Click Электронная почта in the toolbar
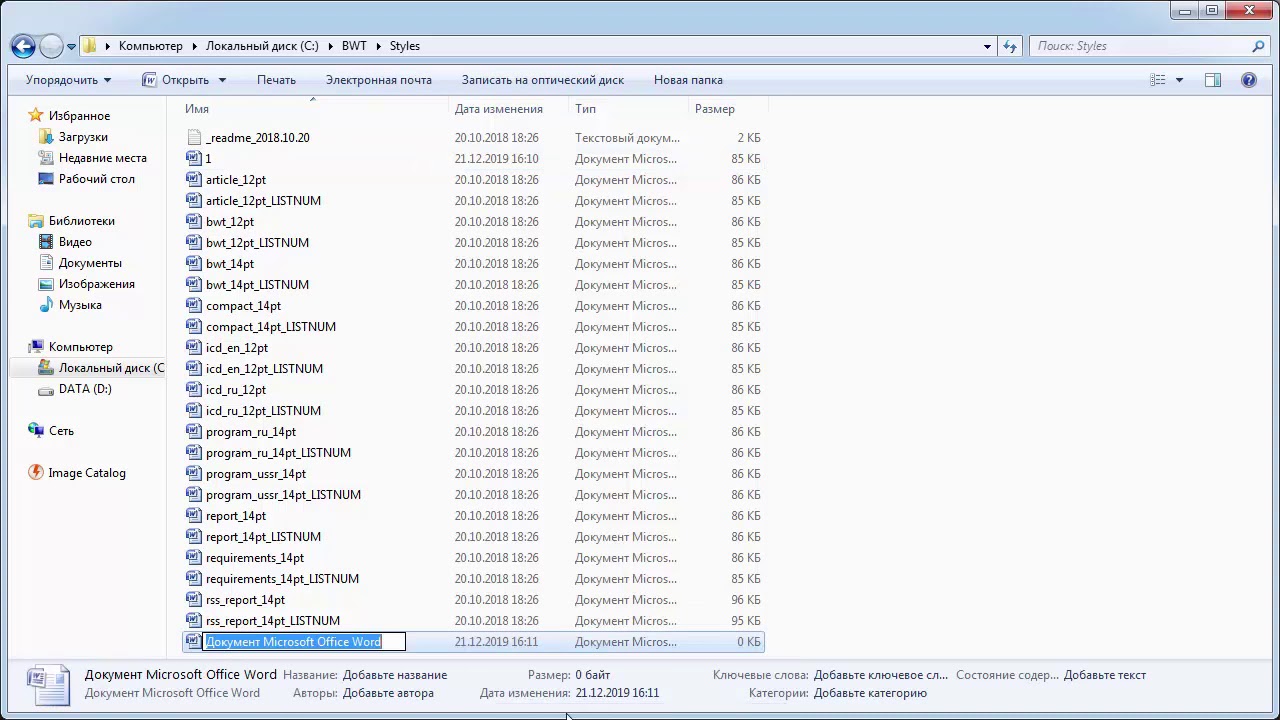This screenshot has height=720, width=1280. point(378,80)
